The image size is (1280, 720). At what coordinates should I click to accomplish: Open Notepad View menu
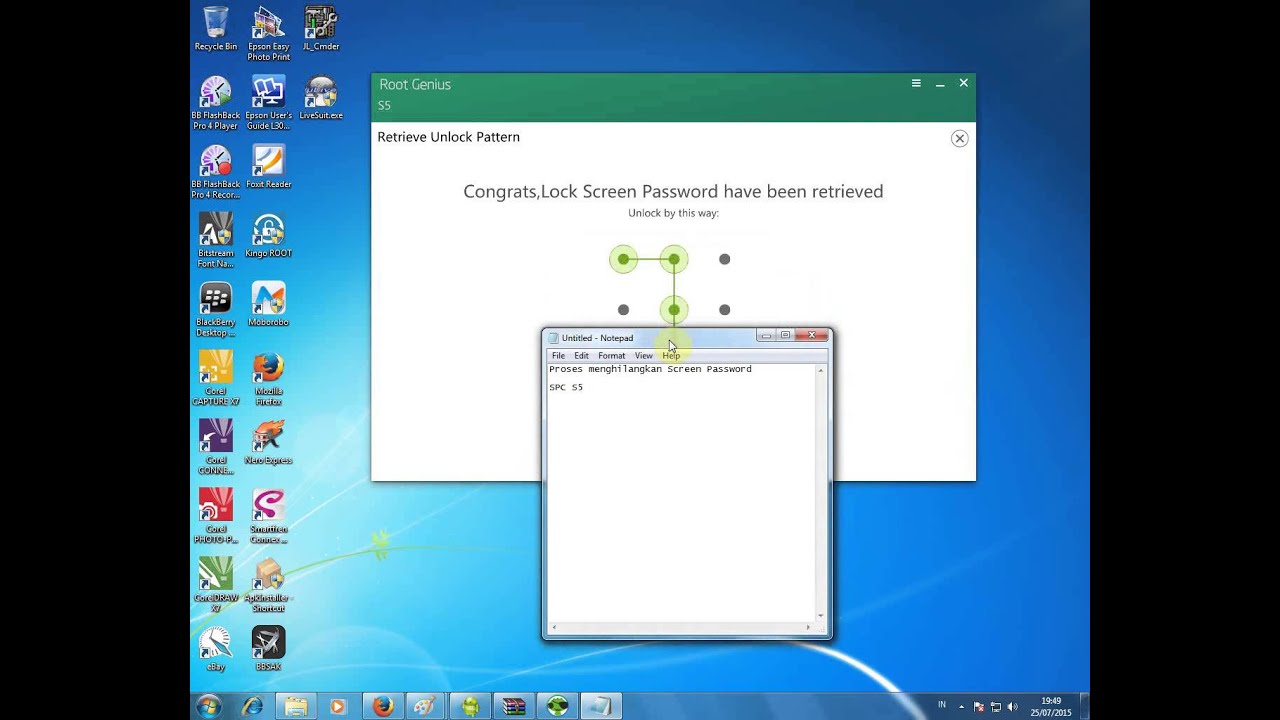[643, 356]
